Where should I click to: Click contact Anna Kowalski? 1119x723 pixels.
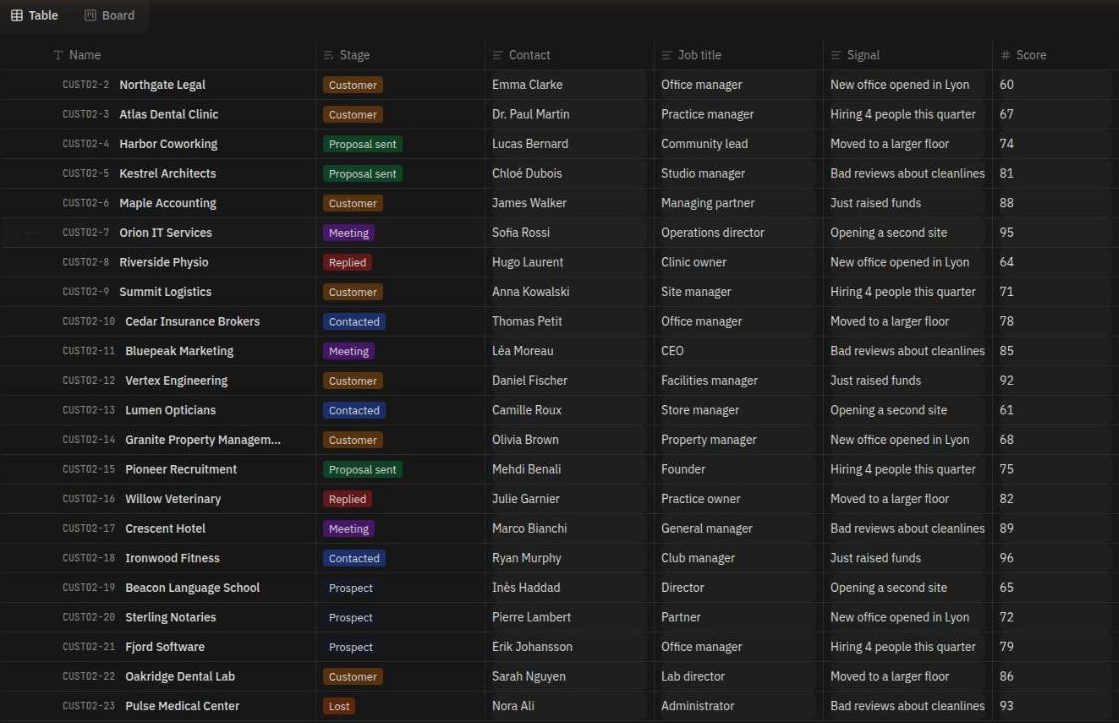pos(530,292)
